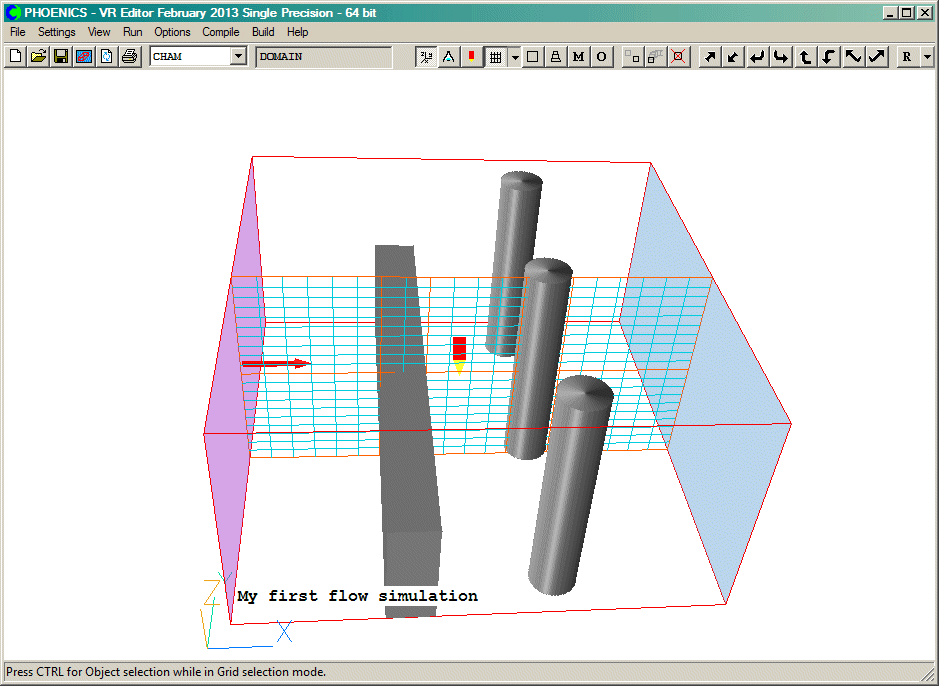
Task: Toggle the wireframe square button
Action: [x=533, y=57]
